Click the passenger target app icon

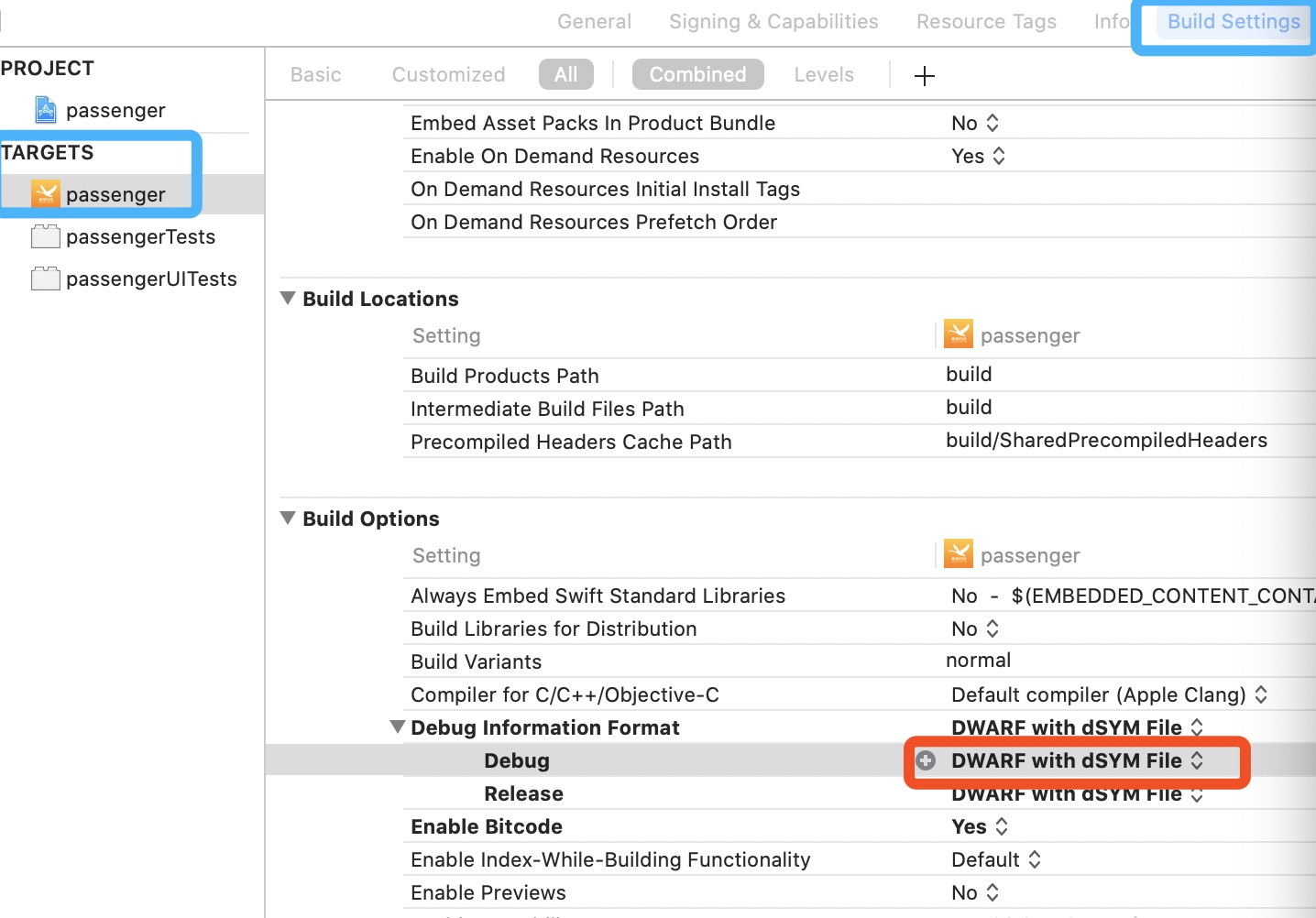click(x=45, y=194)
